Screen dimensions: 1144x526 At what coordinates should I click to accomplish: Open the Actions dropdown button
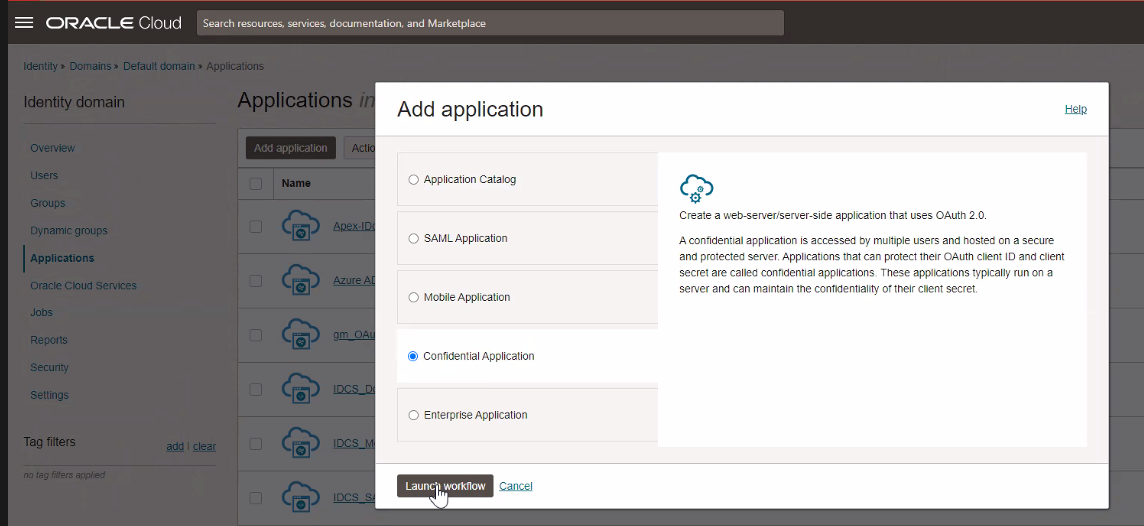pos(360,147)
